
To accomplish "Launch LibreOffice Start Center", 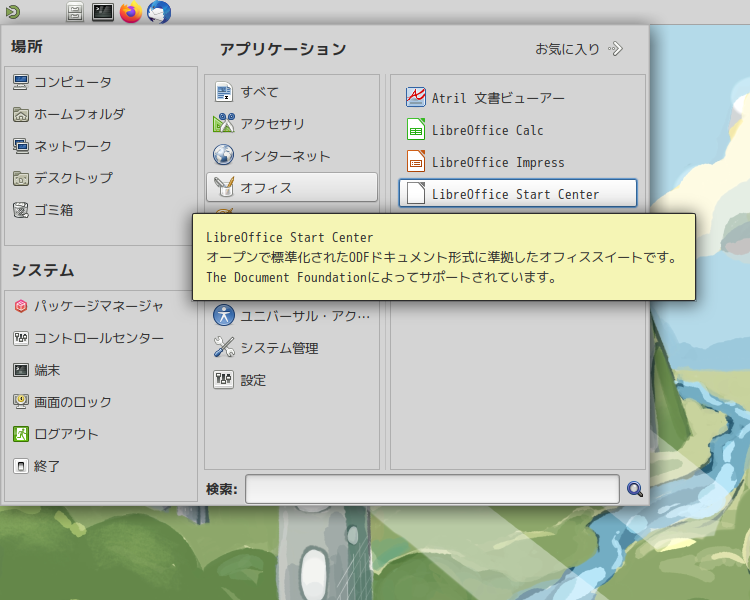I will pyautogui.click(x=518, y=194).
